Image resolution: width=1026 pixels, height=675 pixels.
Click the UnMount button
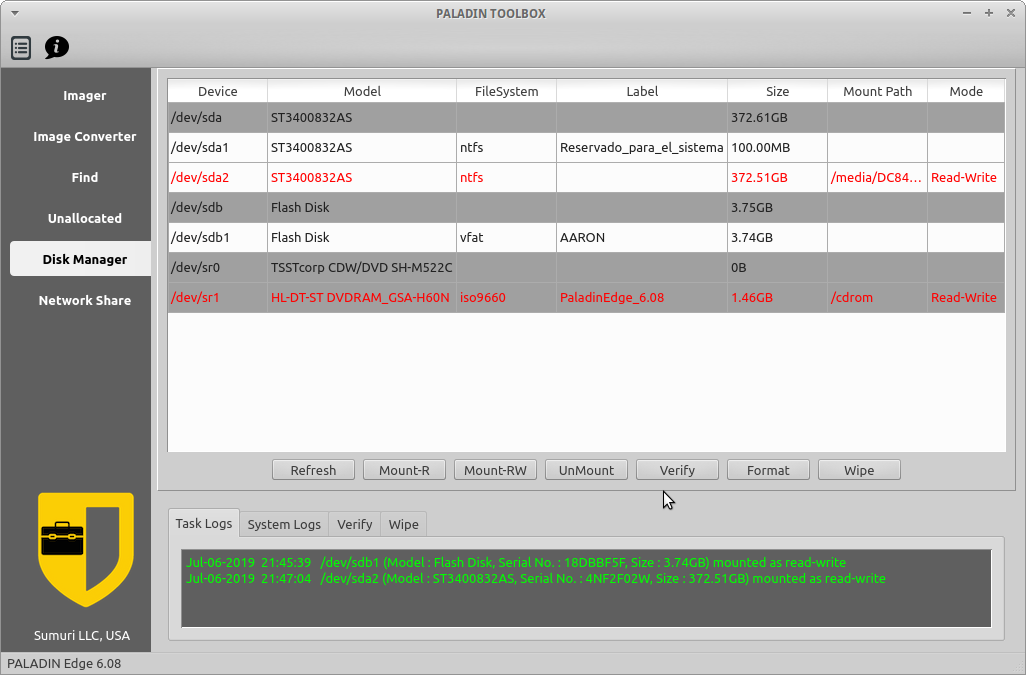click(586, 470)
